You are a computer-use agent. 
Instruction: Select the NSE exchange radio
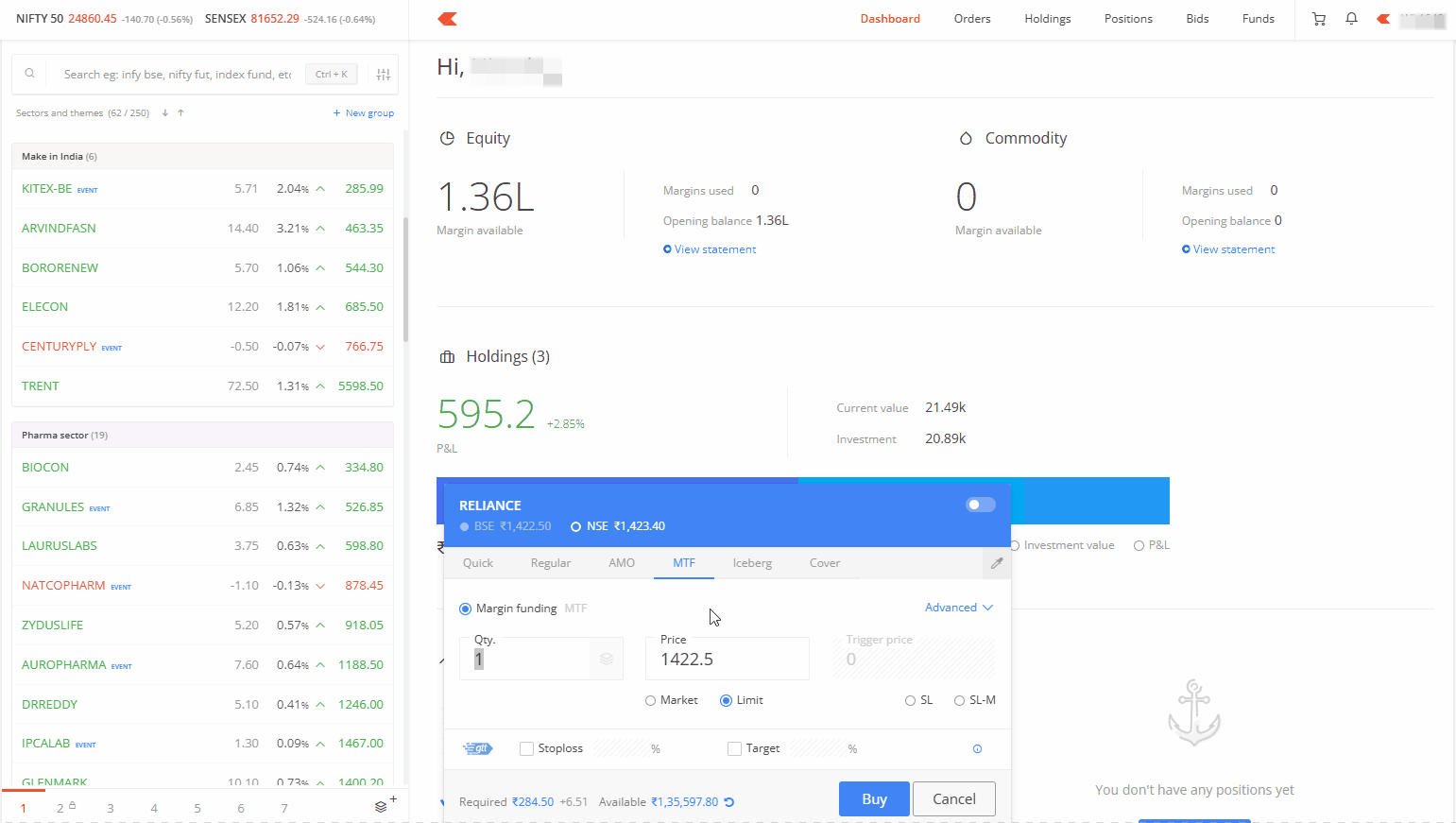coord(575,526)
